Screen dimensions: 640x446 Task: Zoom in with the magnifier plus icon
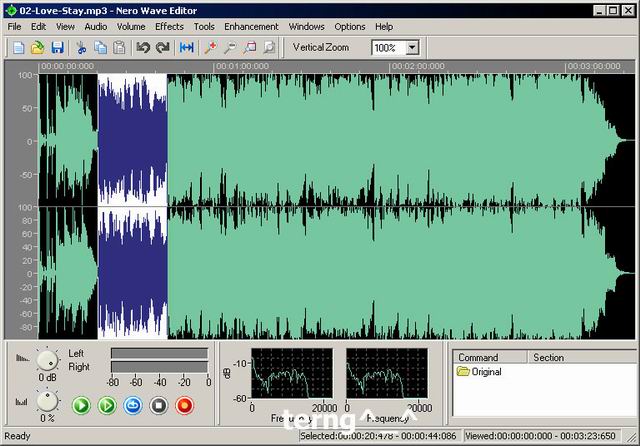(x=211, y=48)
